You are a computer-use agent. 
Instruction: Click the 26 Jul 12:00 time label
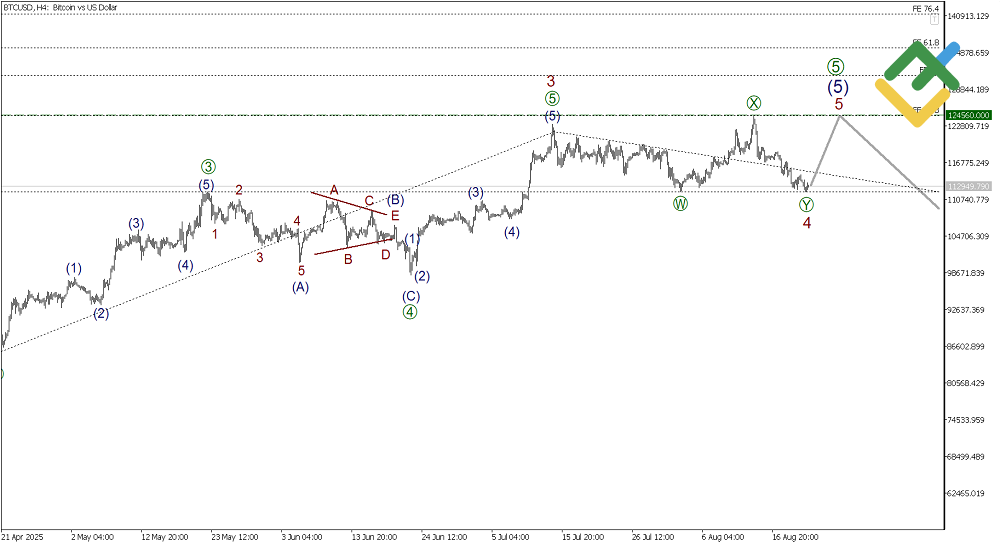pyautogui.click(x=653, y=537)
